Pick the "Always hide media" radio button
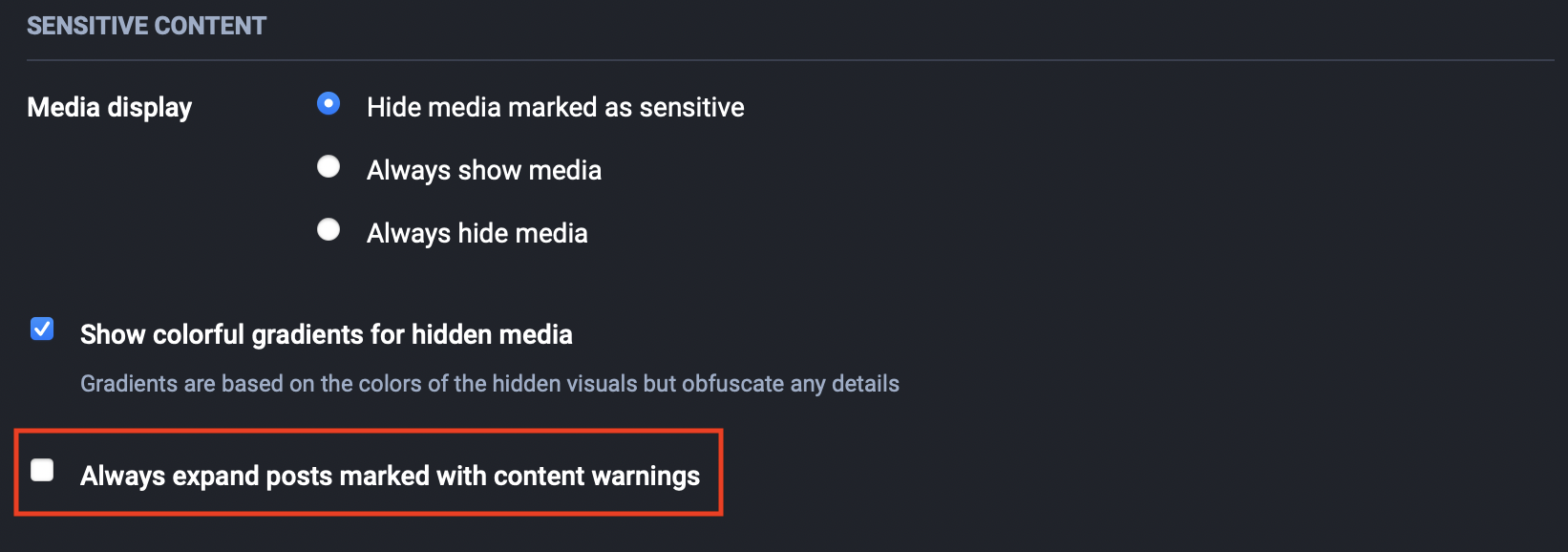Image resolution: width=1568 pixels, height=552 pixels. tap(328, 230)
